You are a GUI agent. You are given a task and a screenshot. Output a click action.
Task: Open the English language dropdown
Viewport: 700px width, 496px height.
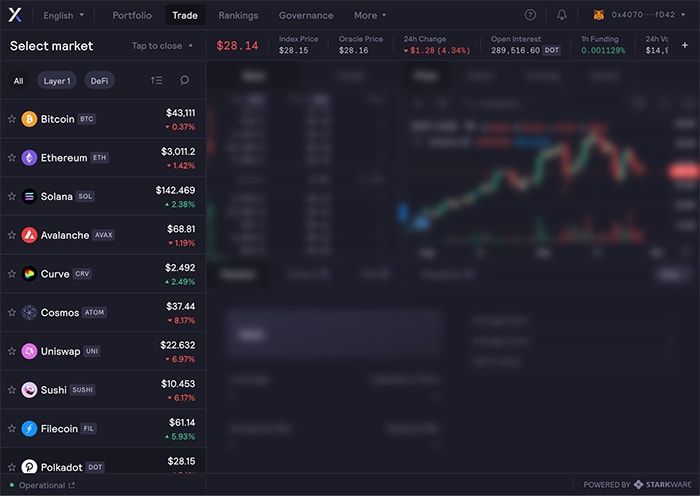pyautogui.click(x=63, y=15)
